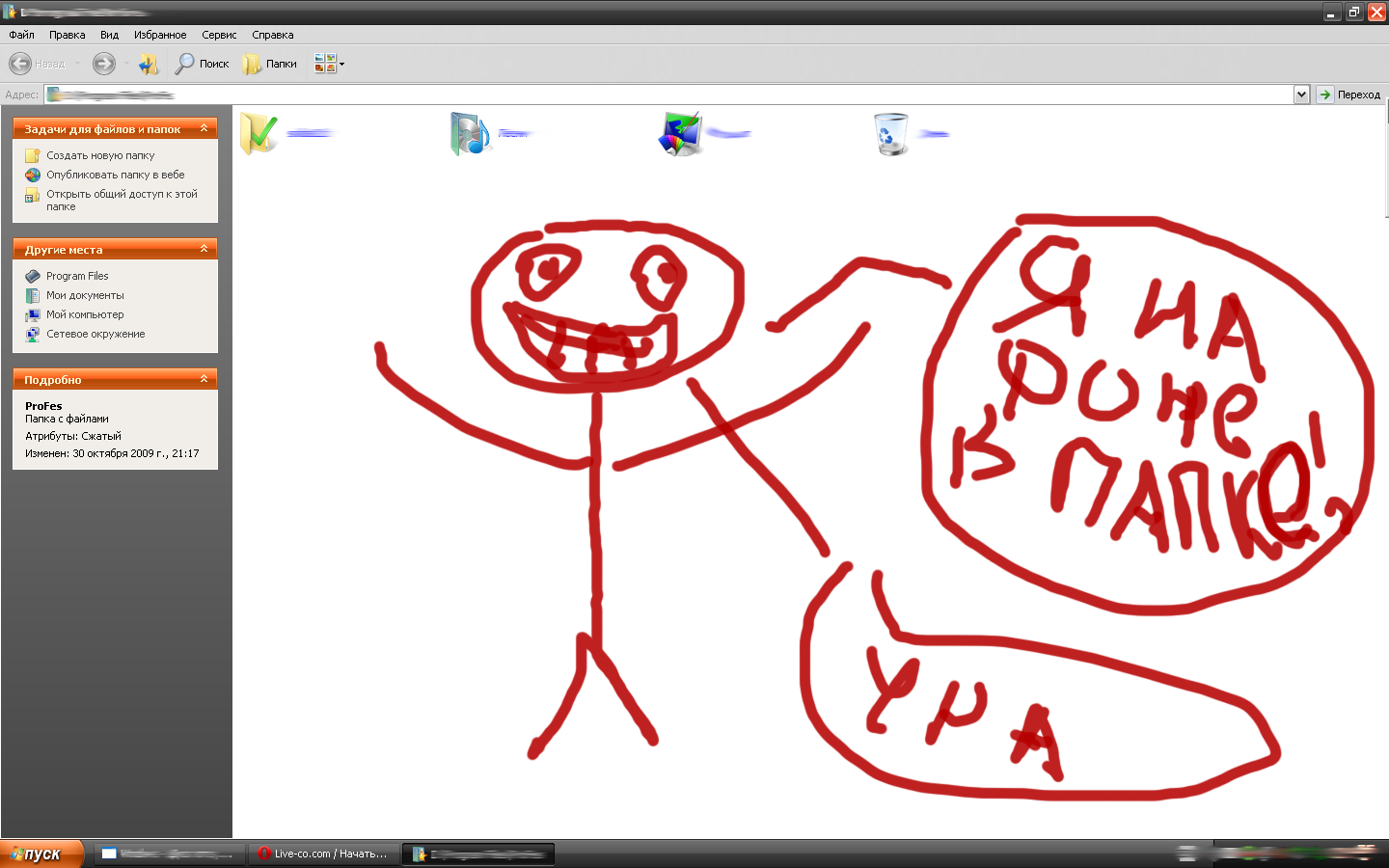
Task: Collapse the Другие места panel
Action: click(x=204, y=249)
